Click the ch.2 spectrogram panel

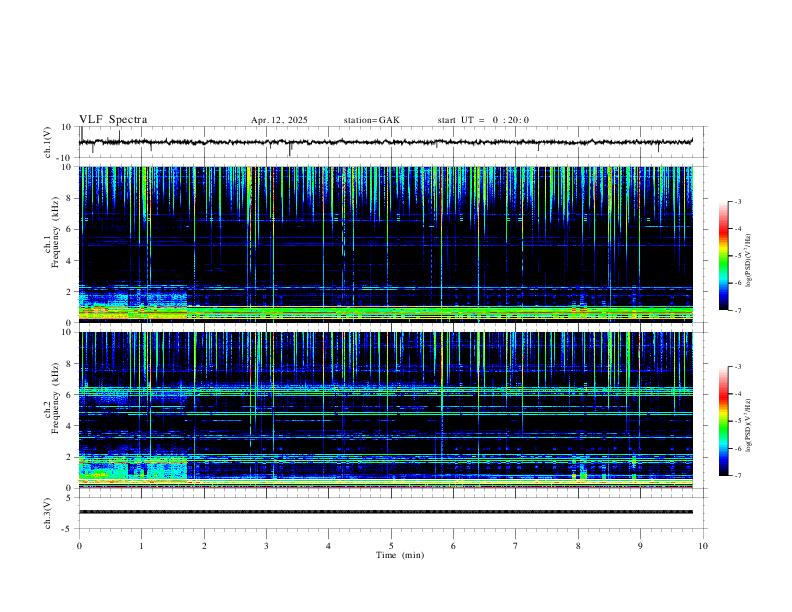[x=386, y=410]
